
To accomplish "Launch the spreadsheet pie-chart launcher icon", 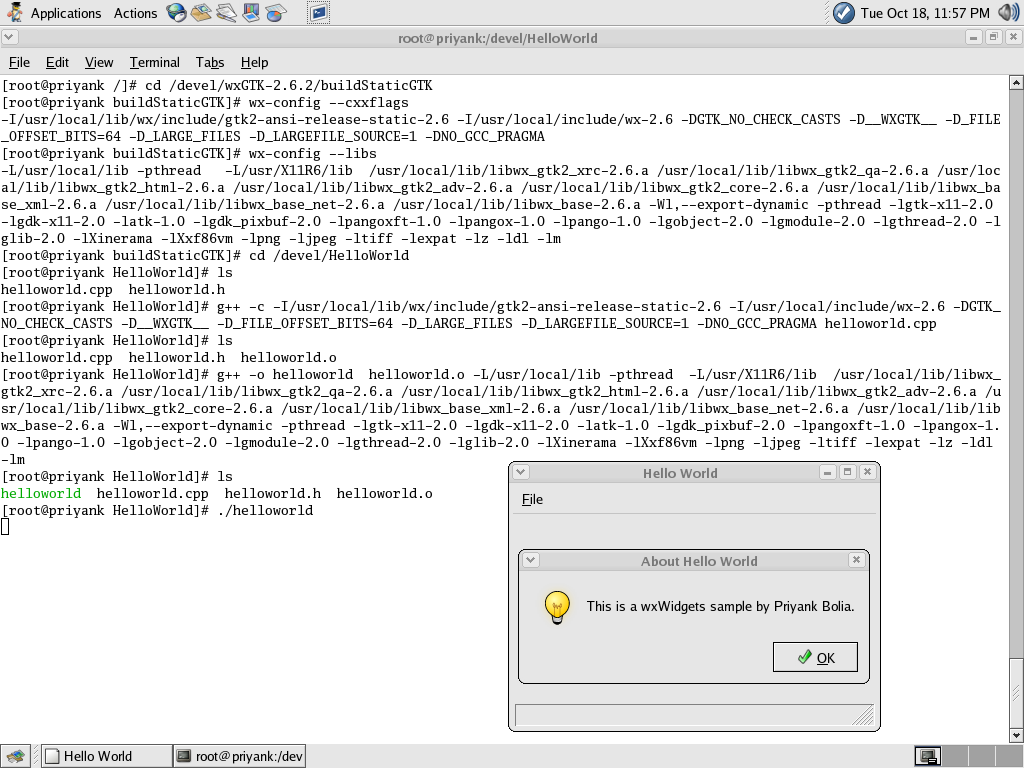I will pos(276,12).
